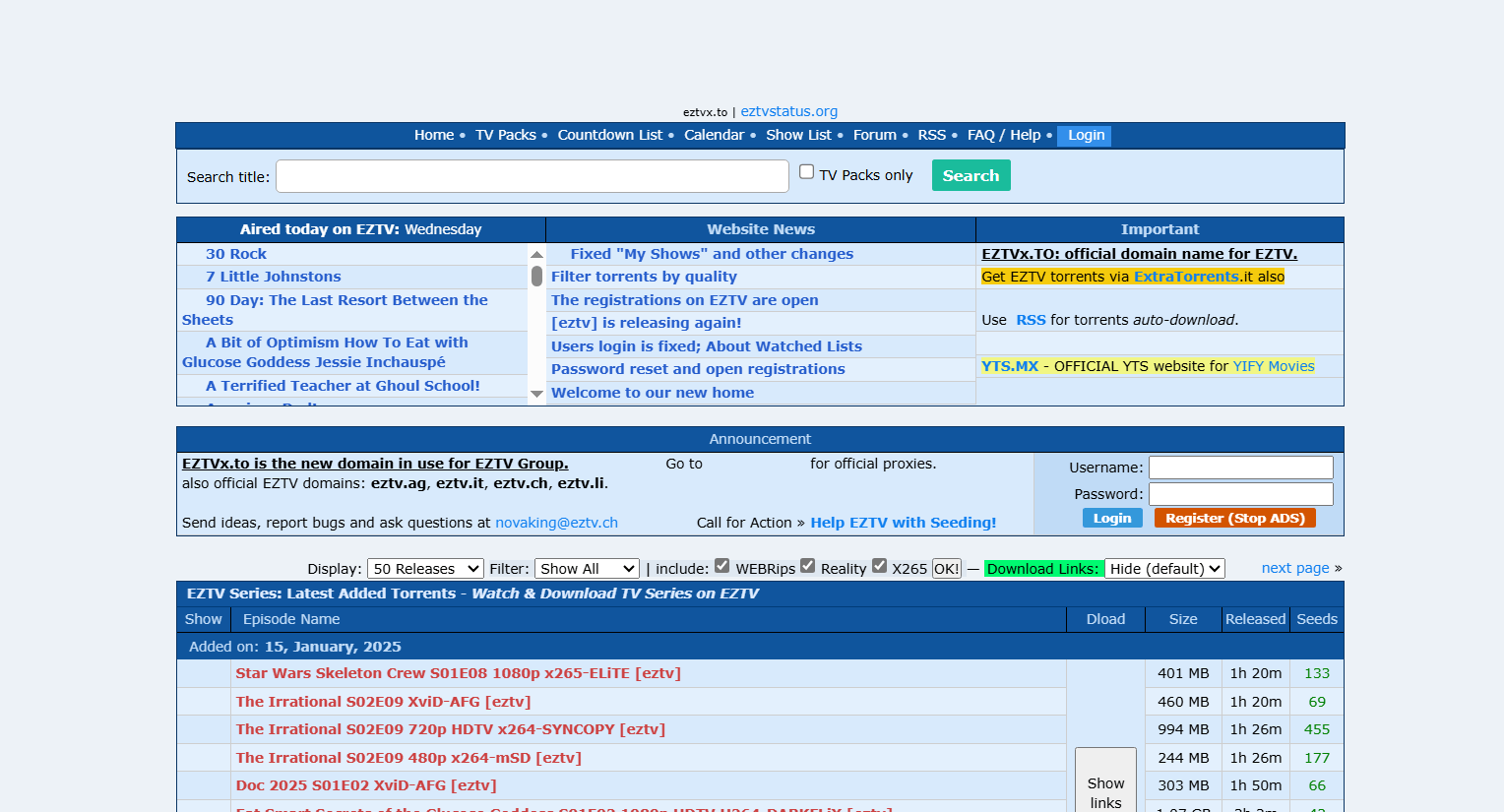Open the Display 50 Releases dropdown
This screenshot has width=1504, height=812.
pyautogui.click(x=425, y=569)
